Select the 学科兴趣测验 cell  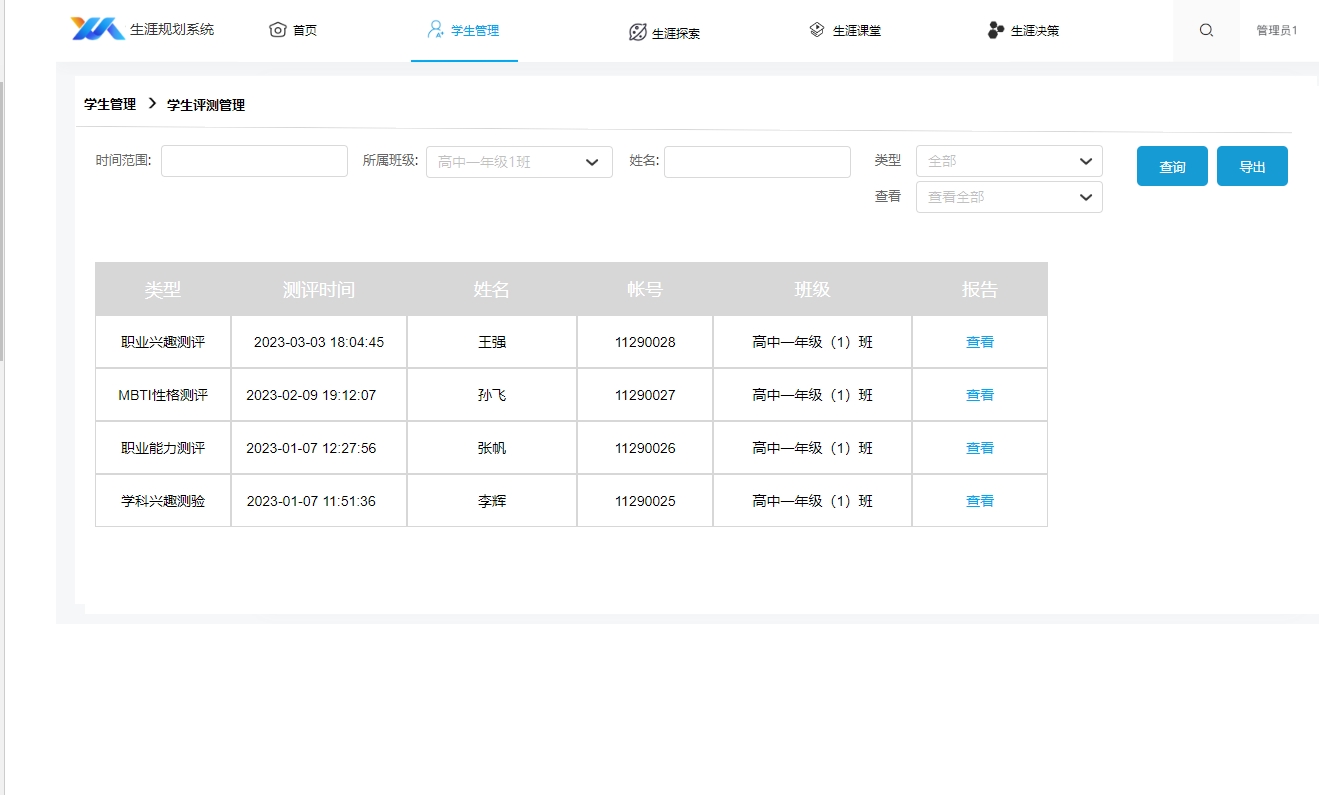pyautogui.click(x=163, y=501)
